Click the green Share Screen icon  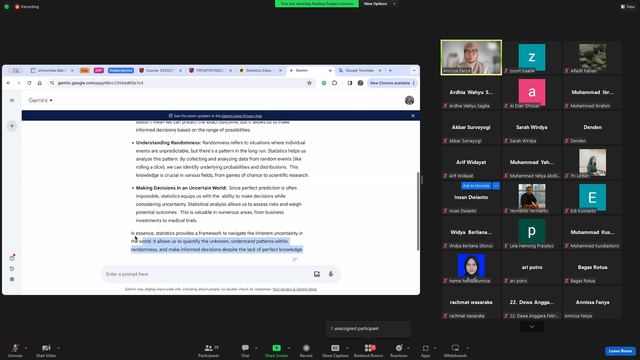(x=276, y=348)
